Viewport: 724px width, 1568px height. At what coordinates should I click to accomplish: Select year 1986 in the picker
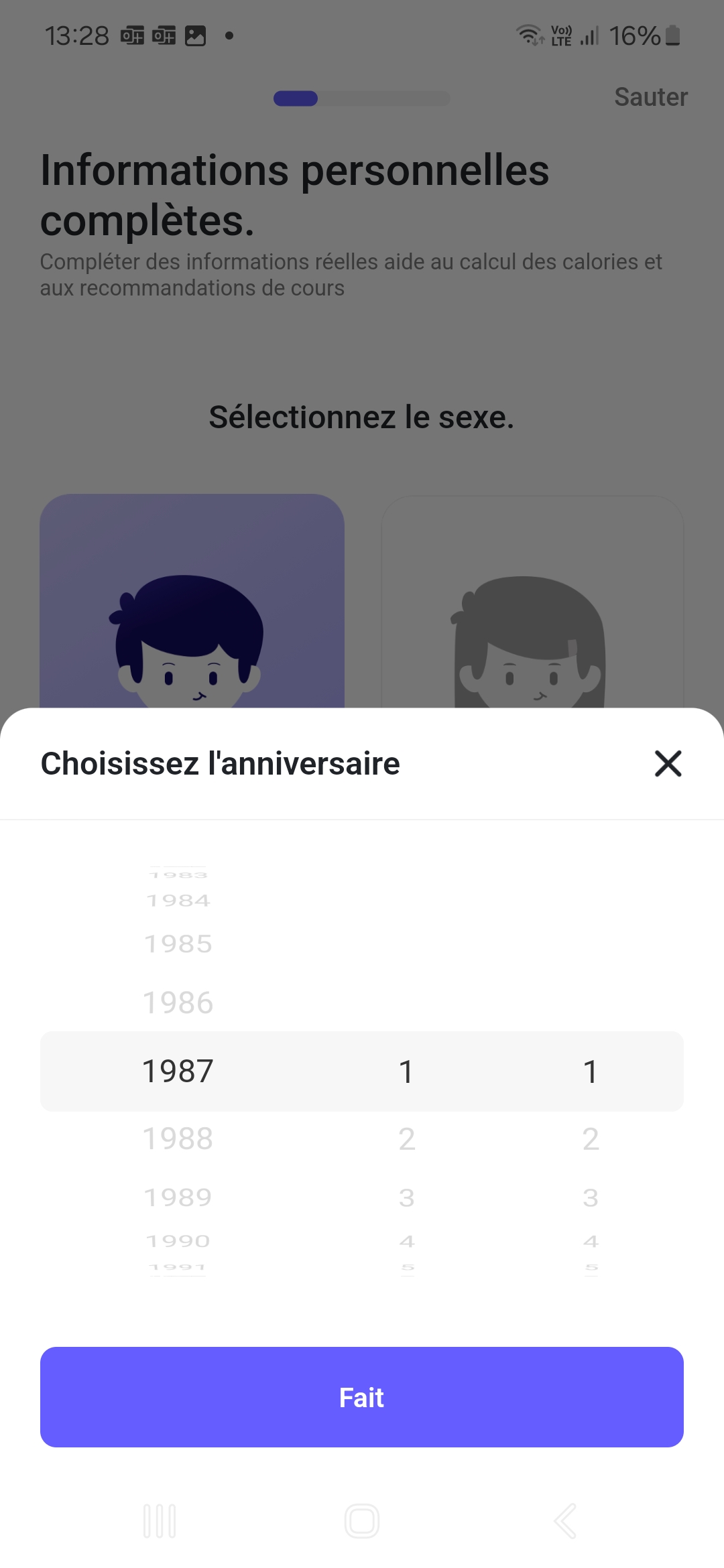click(x=178, y=1002)
